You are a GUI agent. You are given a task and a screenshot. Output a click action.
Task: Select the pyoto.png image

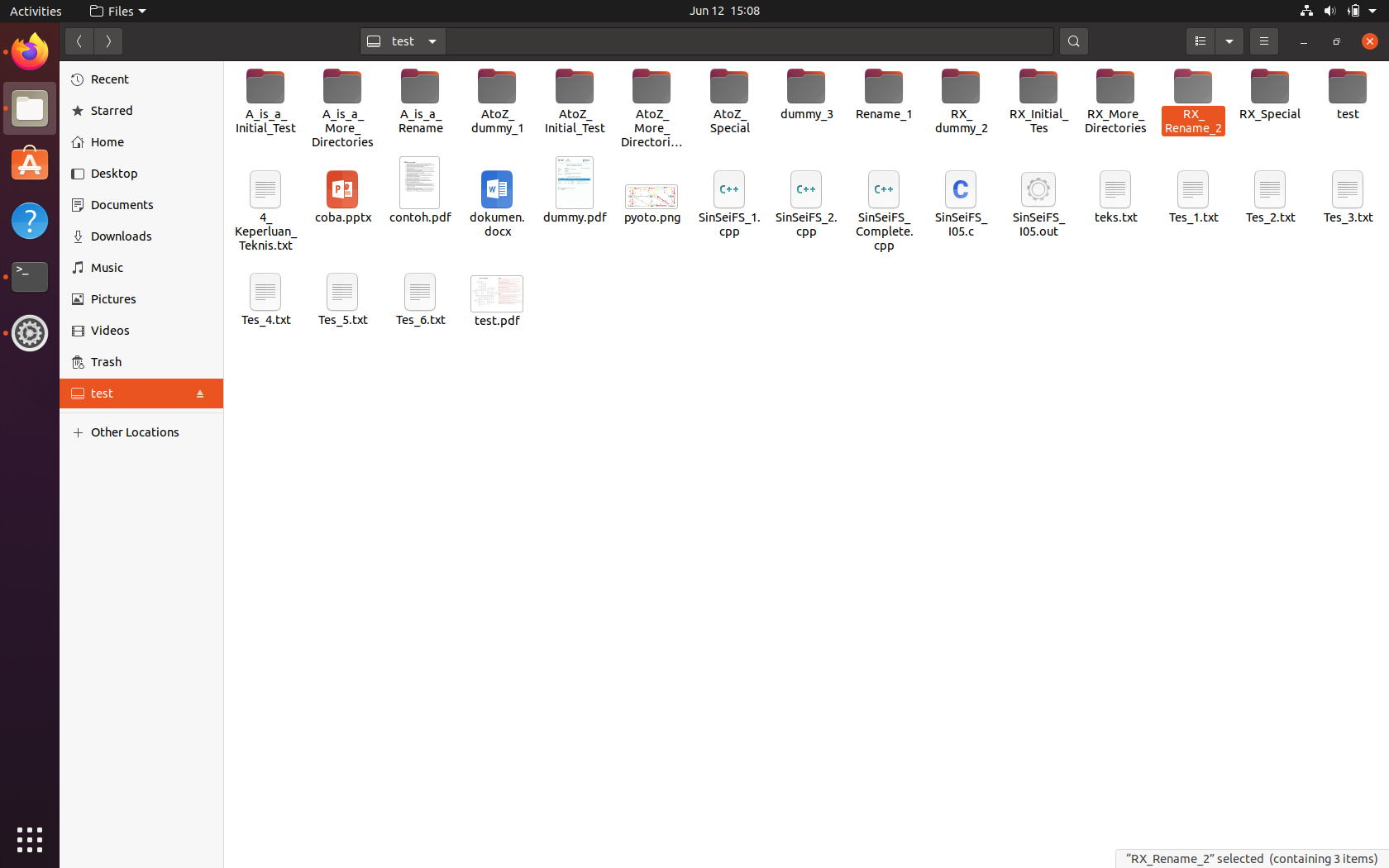(652, 197)
